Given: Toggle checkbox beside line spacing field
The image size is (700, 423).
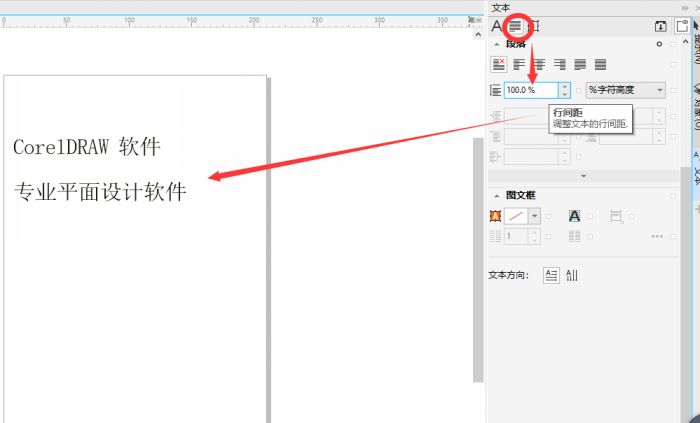Looking at the screenshot, I should point(579,91).
